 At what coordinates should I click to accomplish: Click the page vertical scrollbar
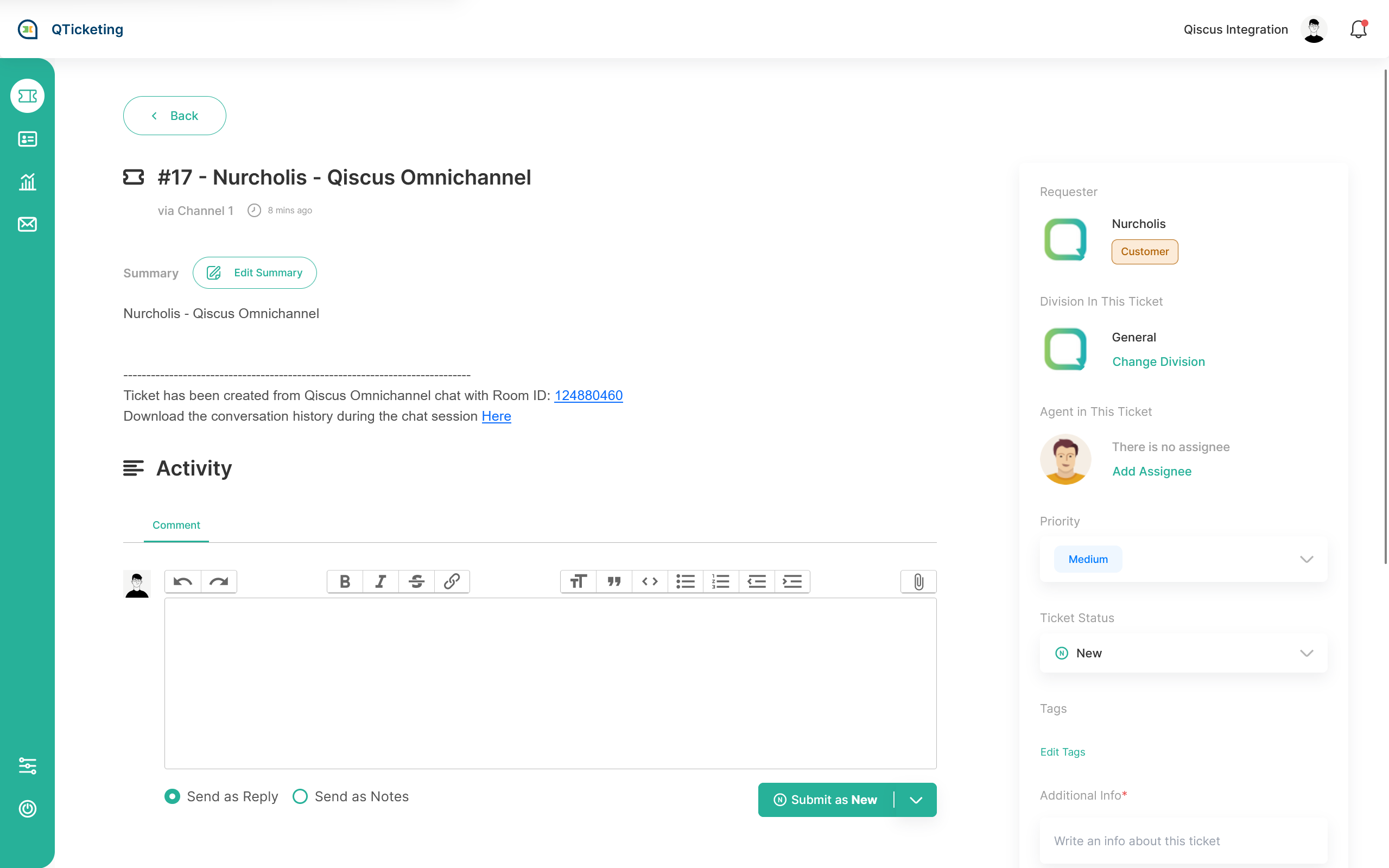pyautogui.click(x=1385, y=316)
